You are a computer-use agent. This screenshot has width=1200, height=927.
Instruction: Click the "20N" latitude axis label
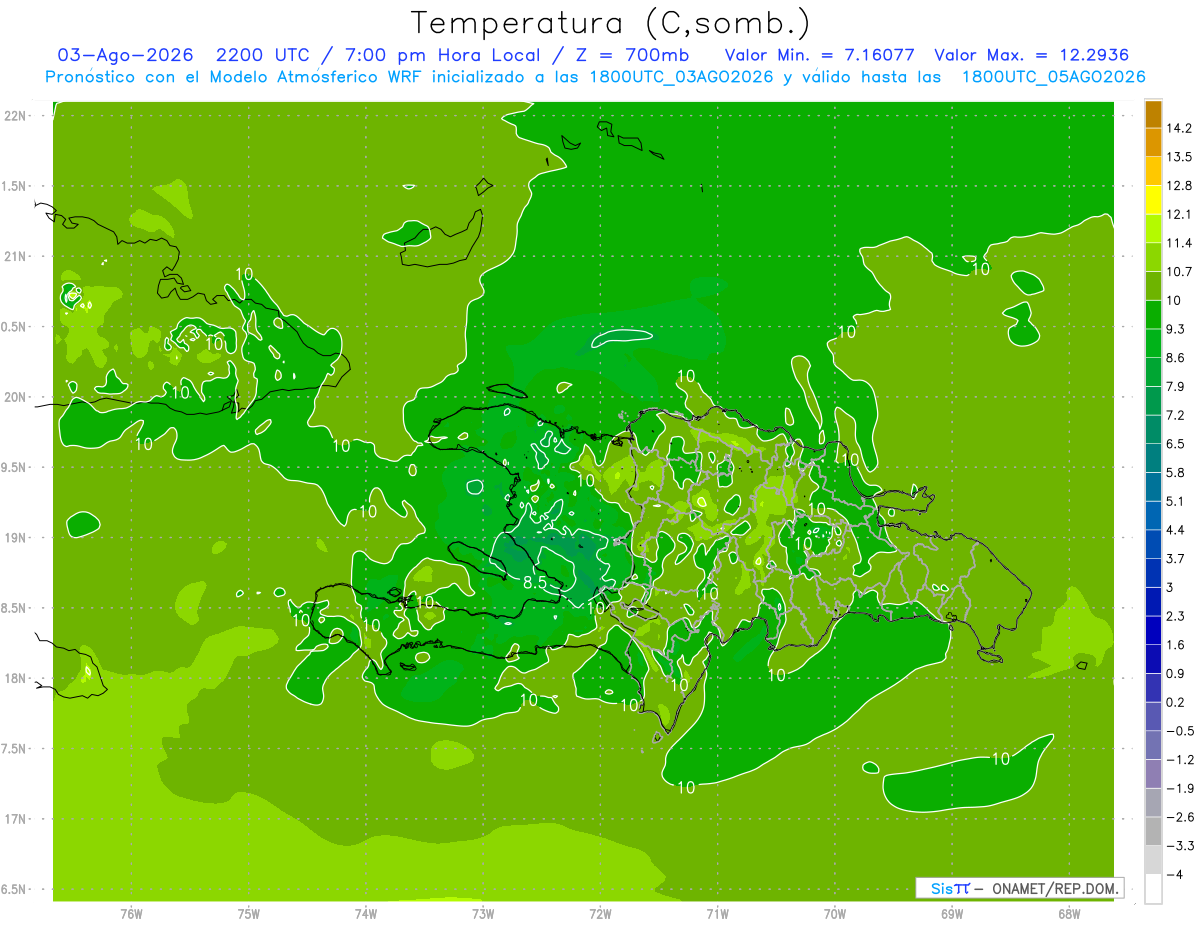click(15, 397)
